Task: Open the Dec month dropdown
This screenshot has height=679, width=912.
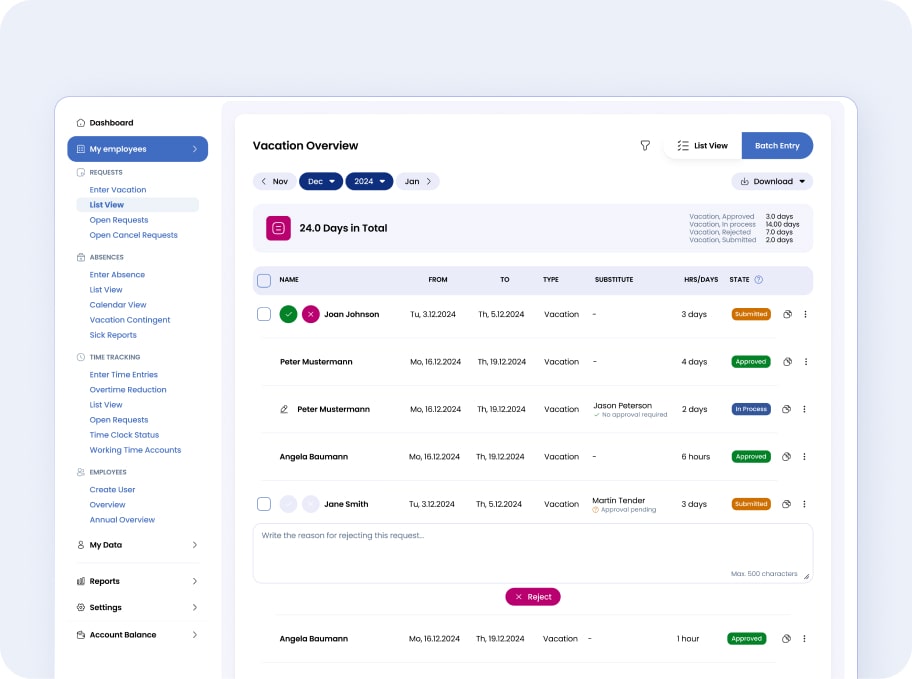Action: (x=321, y=181)
